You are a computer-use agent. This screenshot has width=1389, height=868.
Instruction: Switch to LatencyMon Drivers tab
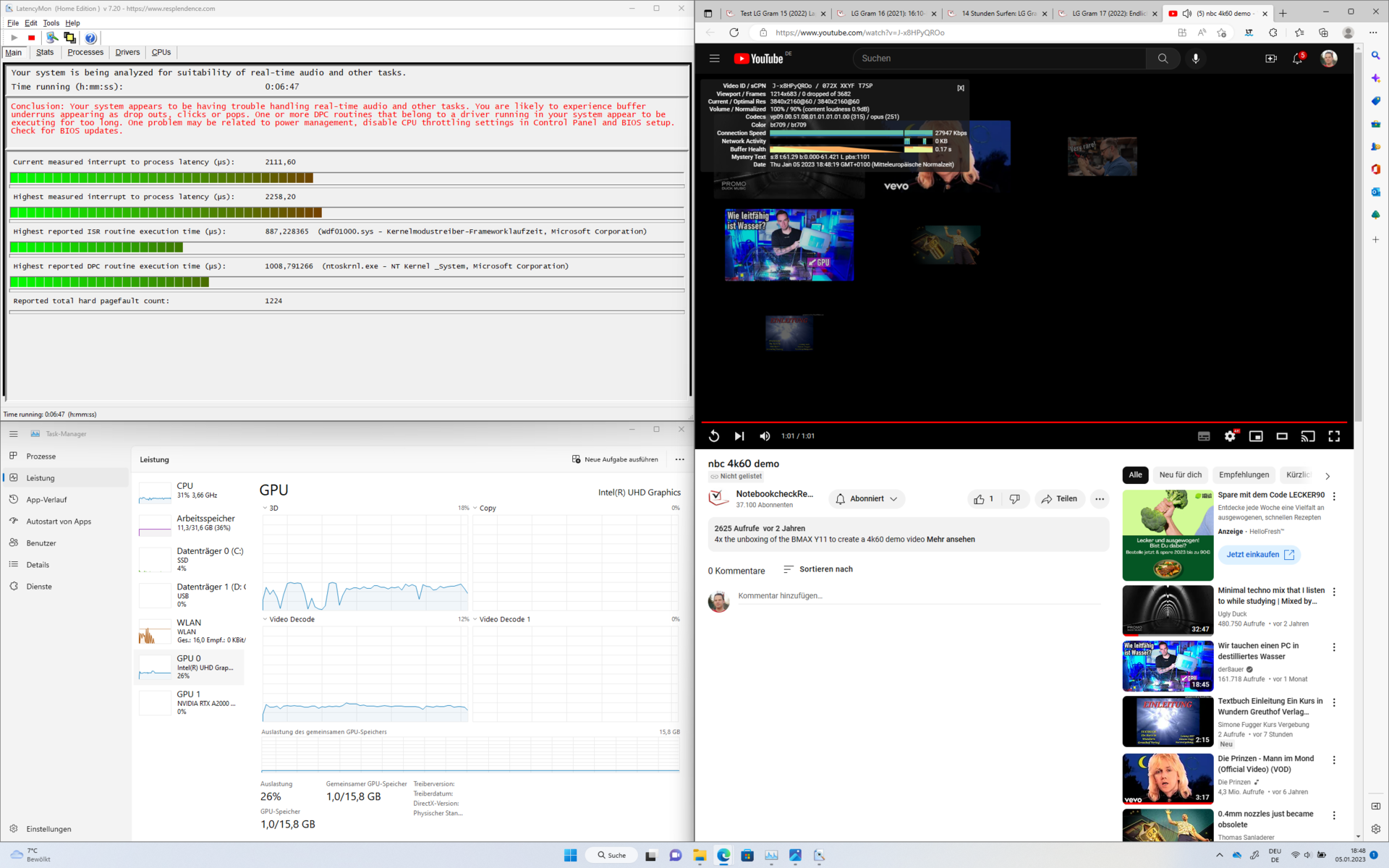[127, 52]
